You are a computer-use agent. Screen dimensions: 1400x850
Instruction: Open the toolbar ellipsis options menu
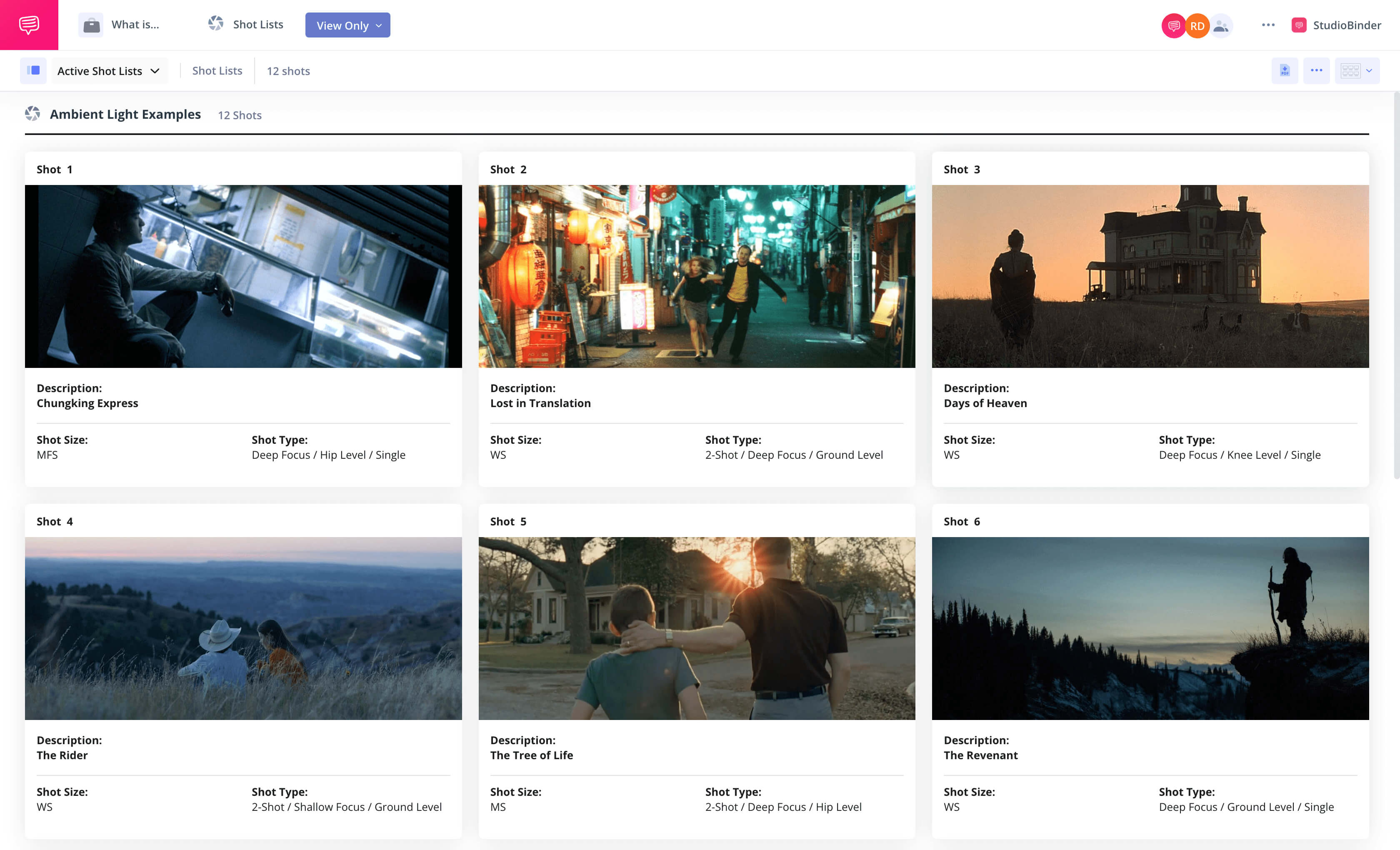coord(1317,70)
